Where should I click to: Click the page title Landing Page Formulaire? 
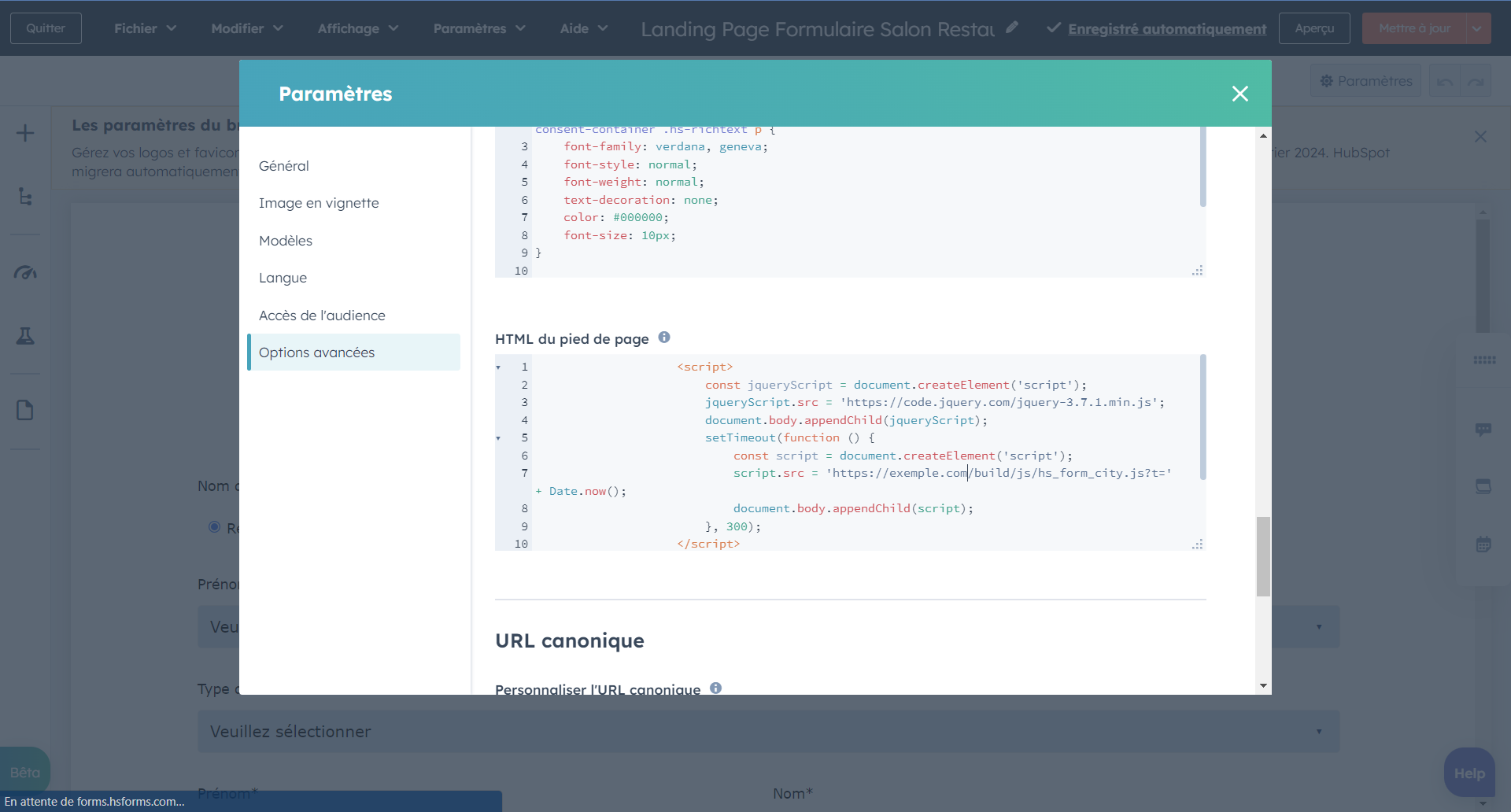pyautogui.click(x=818, y=29)
